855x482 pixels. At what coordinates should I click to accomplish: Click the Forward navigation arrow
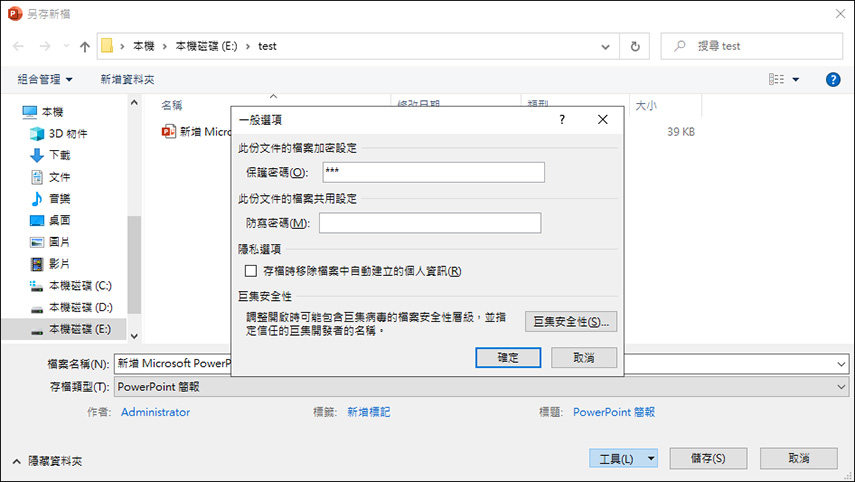[x=45, y=46]
